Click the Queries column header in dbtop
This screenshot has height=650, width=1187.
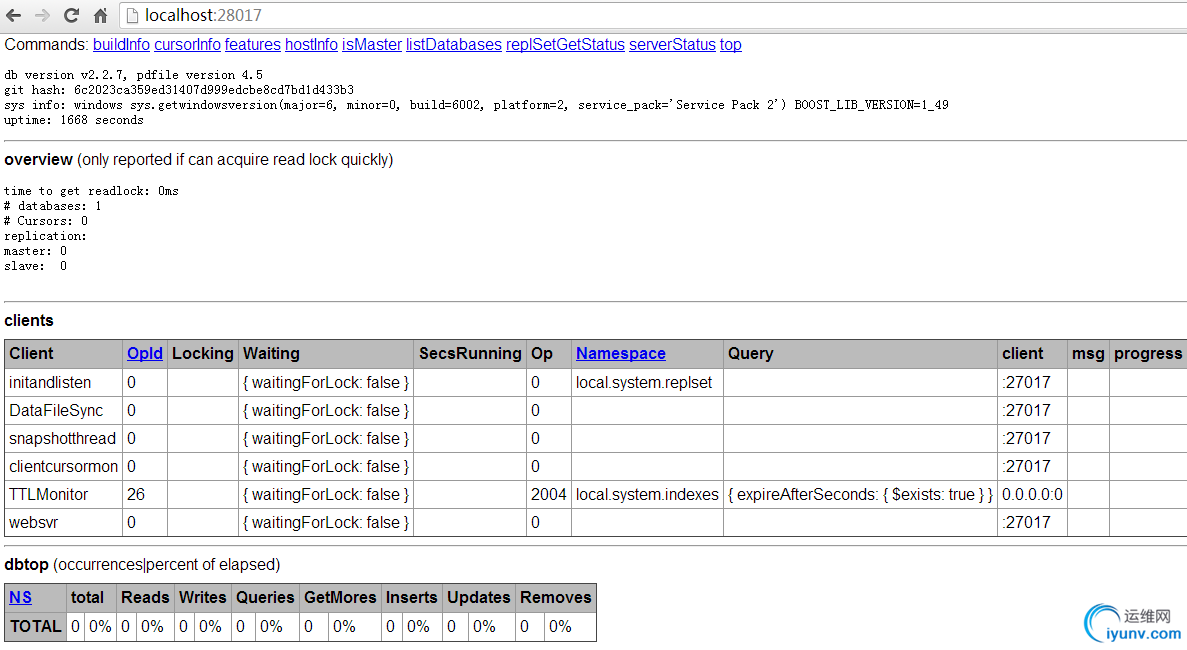[265, 598]
